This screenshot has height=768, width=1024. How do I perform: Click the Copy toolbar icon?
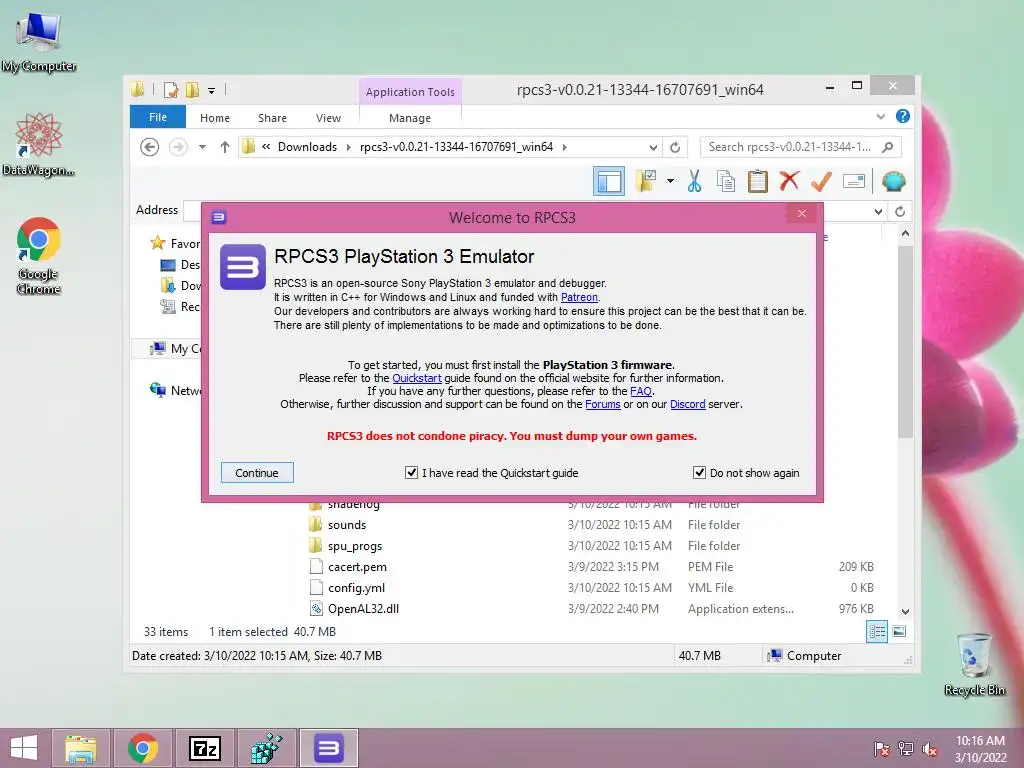tap(726, 181)
